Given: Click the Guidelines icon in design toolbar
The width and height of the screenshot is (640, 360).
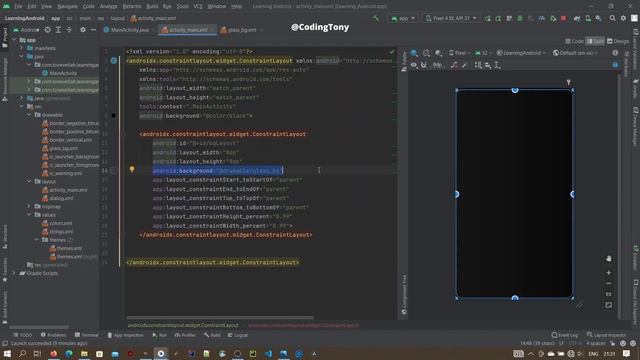Looking at the screenshot, I should [x=498, y=65].
